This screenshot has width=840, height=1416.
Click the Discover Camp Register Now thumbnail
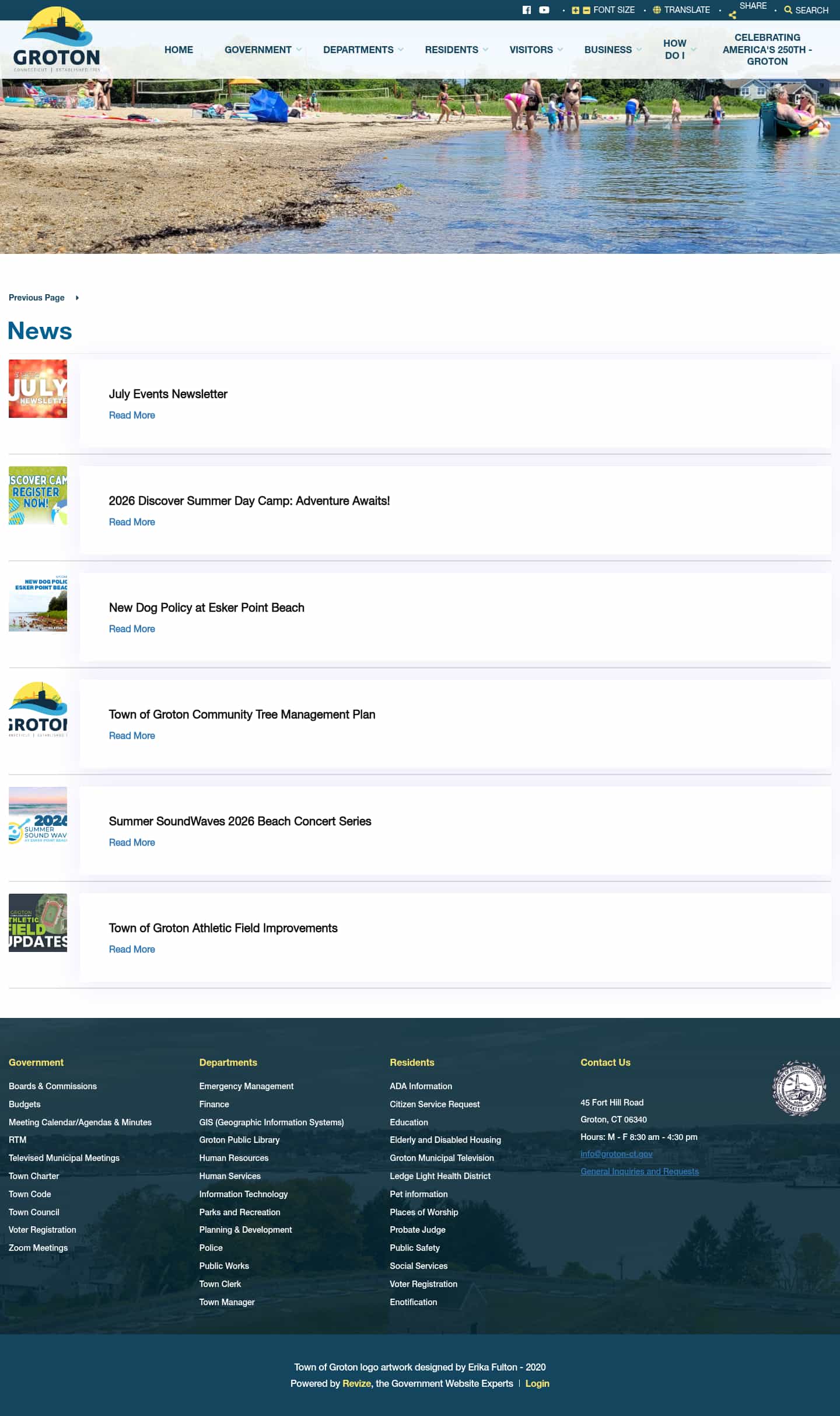tap(38, 496)
